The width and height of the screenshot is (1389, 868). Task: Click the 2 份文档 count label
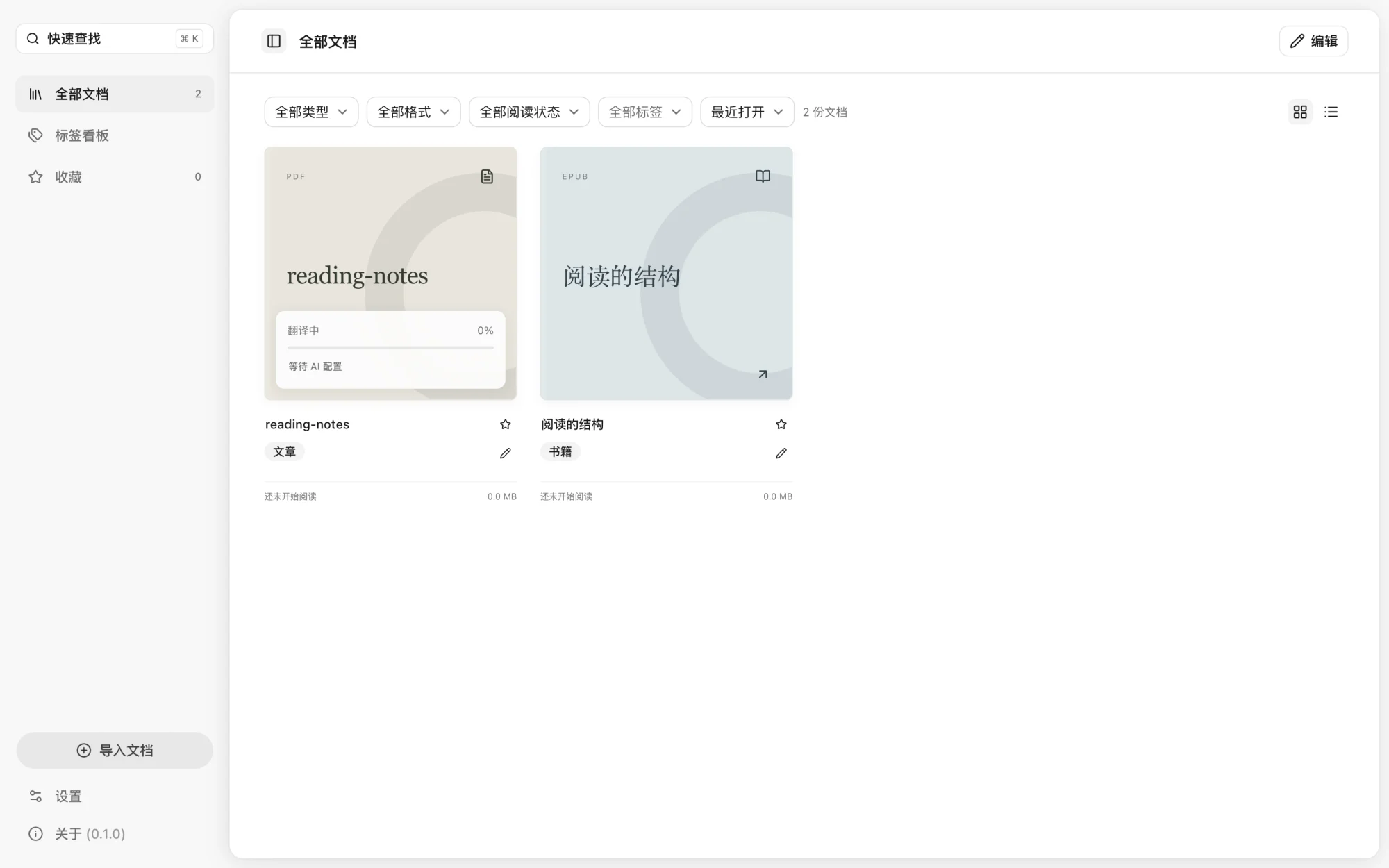click(x=824, y=112)
